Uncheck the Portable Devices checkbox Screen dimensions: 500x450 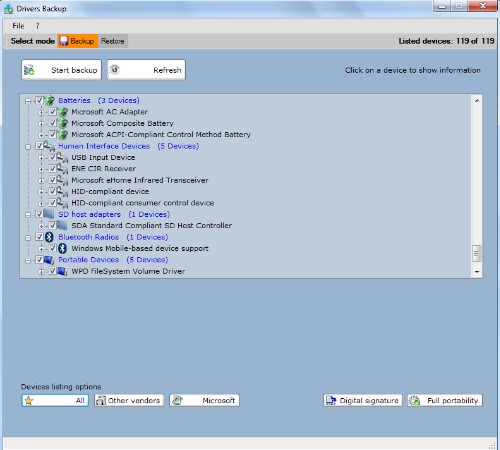(39, 260)
